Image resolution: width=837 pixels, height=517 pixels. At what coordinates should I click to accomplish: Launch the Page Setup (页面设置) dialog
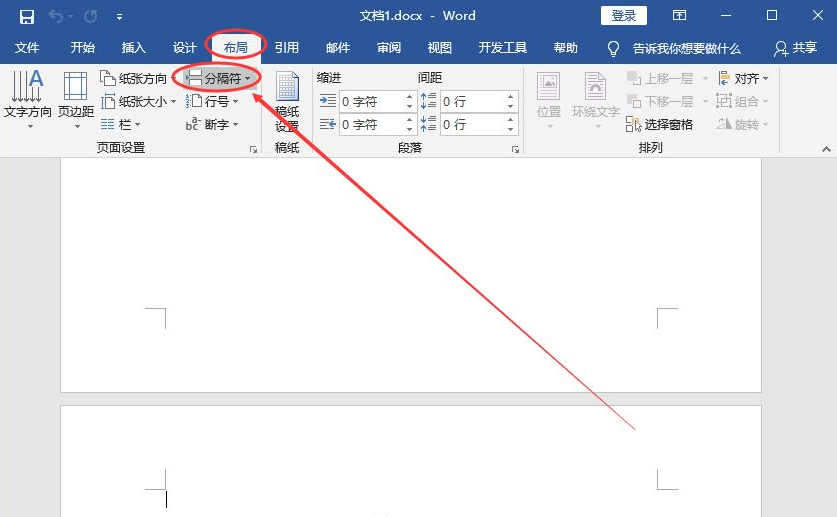pyautogui.click(x=252, y=149)
